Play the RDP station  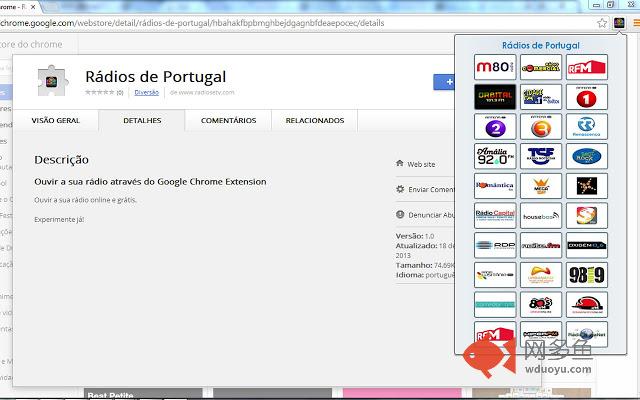tap(495, 245)
